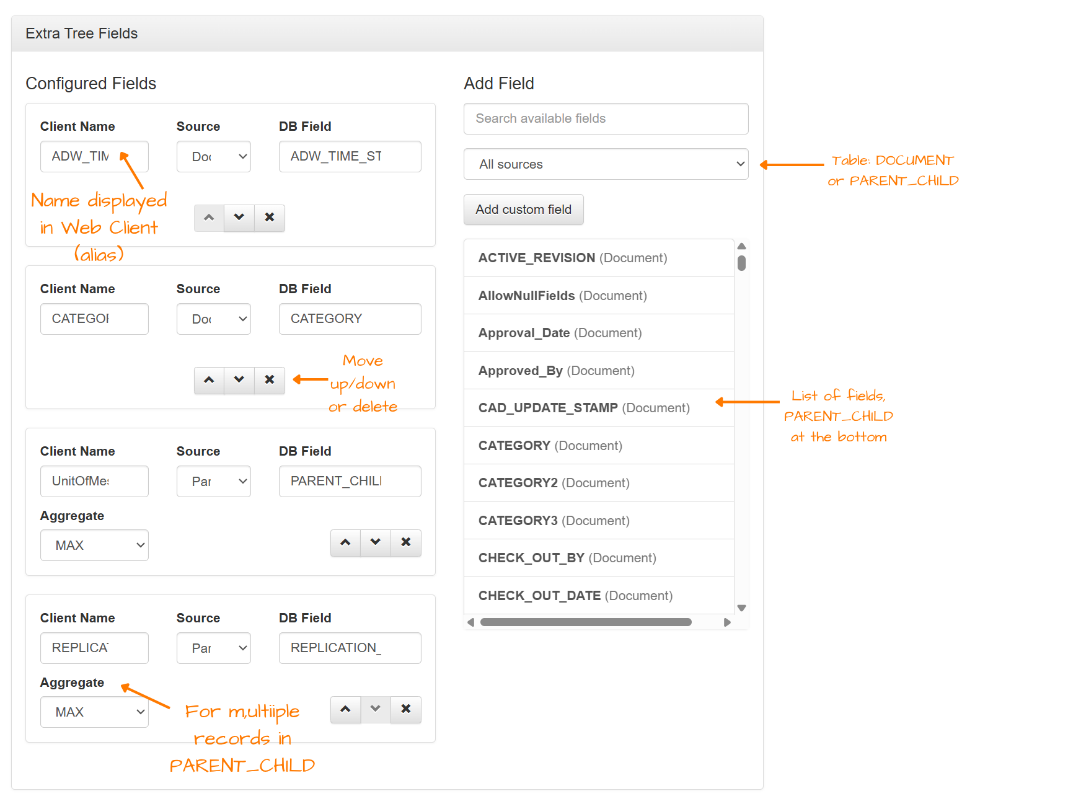Viewport: 1068px width, 804px height.
Task: Edit DB Field REPLICATION_ input
Action: [350, 648]
